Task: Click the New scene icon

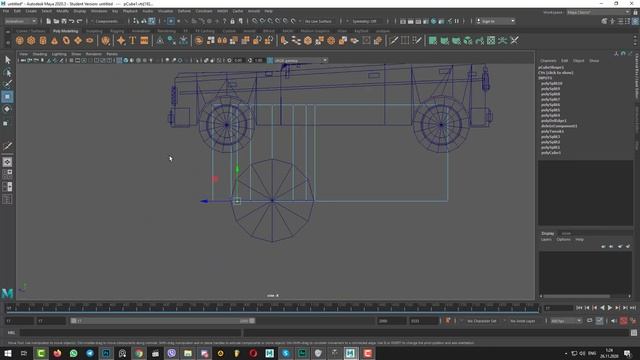Action: 49,21
